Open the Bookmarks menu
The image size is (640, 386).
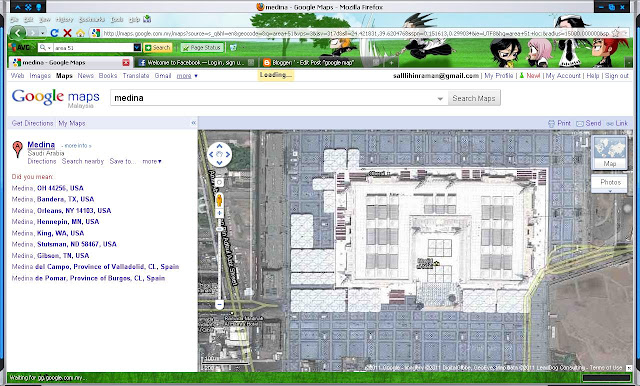pos(92,19)
